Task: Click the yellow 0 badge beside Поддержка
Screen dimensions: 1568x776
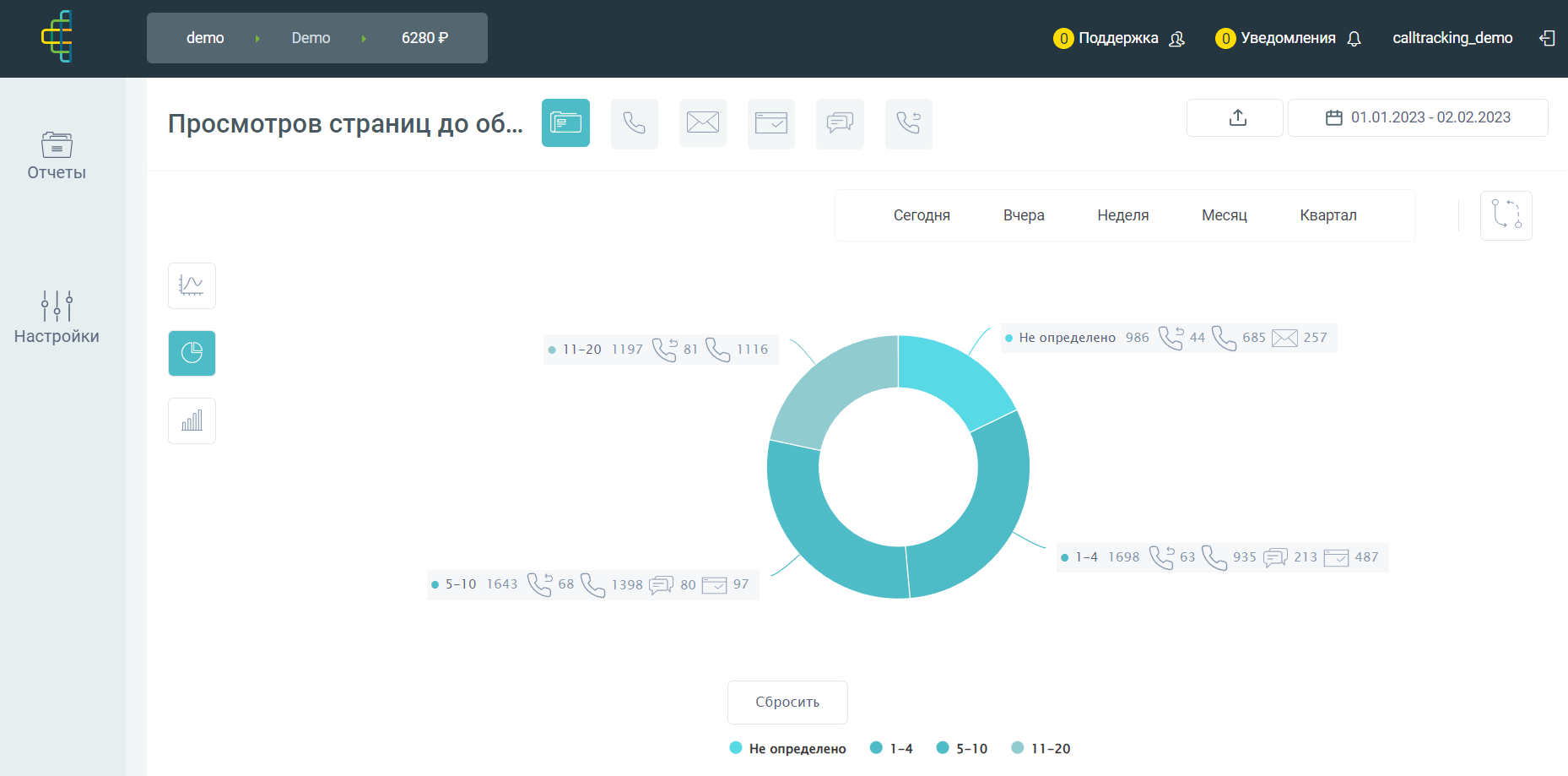Action: pos(1063,38)
